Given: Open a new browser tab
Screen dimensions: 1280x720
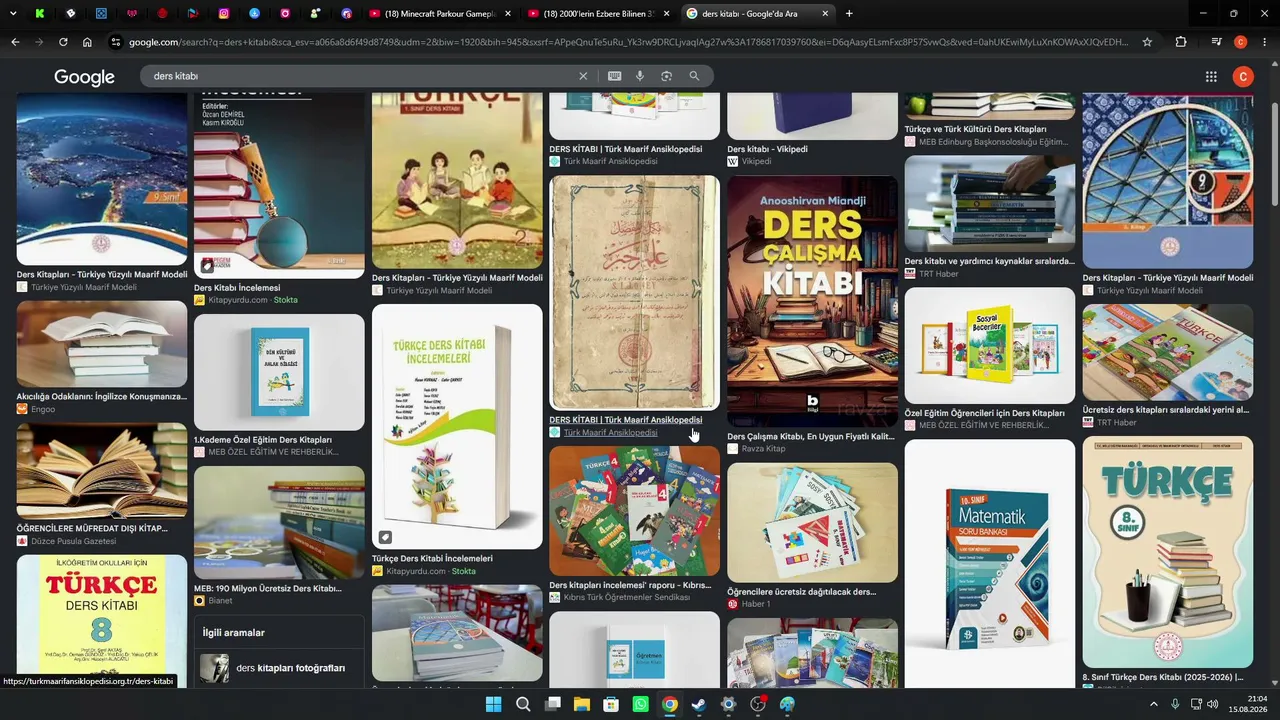Looking at the screenshot, I should (849, 14).
